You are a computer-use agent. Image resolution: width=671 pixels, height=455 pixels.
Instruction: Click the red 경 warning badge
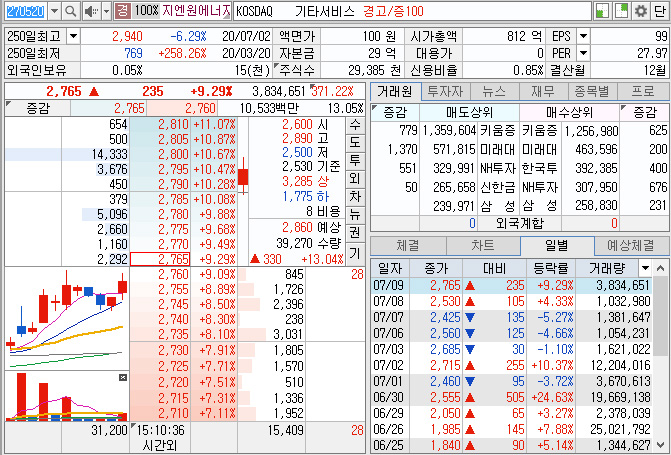coord(122,11)
